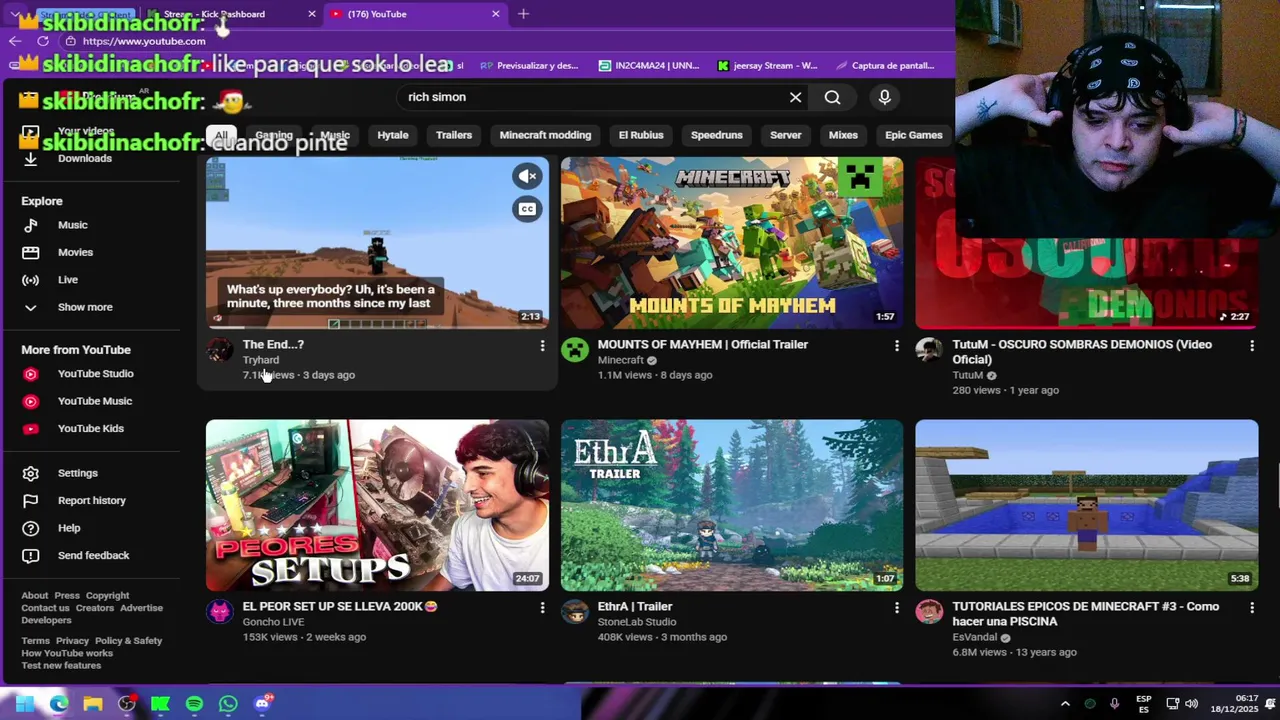This screenshot has width=1280, height=720.
Task: Open more options for MOUNTS OF MAYHEM video
Action: click(x=896, y=346)
